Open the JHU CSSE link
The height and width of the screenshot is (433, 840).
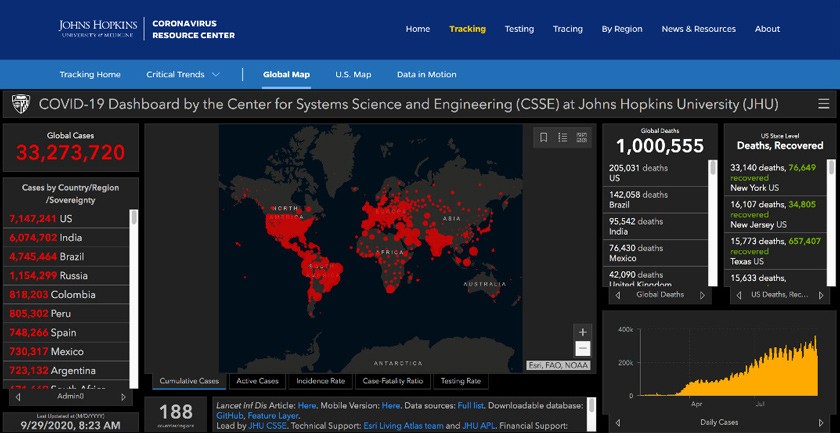268,426
